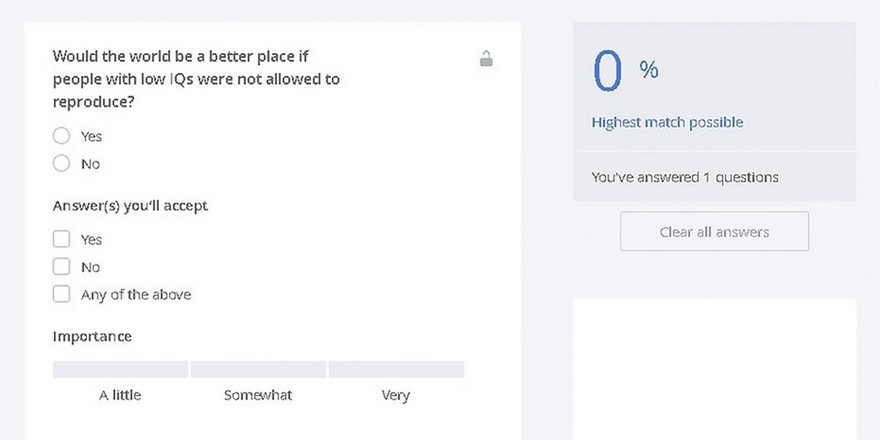The image size is (880, 440).
Task: Click the large blue 0 match number
Action: coord(608,71)
